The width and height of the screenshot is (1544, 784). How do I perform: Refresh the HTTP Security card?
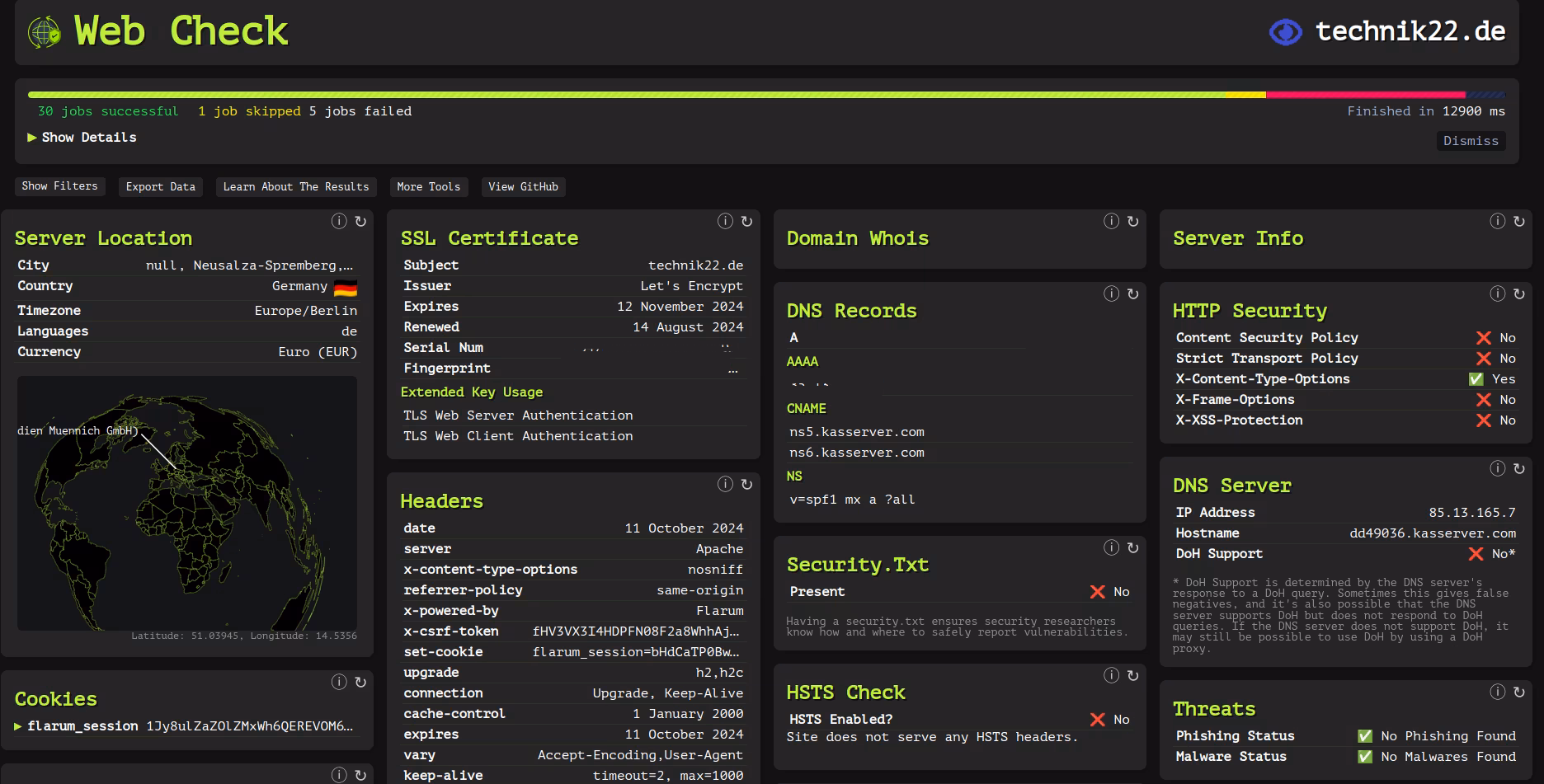click(1518, 293)
